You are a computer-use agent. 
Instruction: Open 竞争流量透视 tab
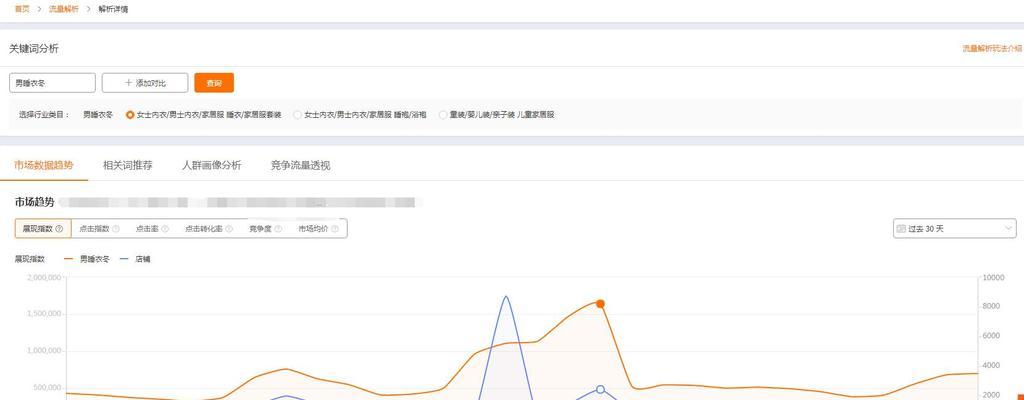click(300, 165)
